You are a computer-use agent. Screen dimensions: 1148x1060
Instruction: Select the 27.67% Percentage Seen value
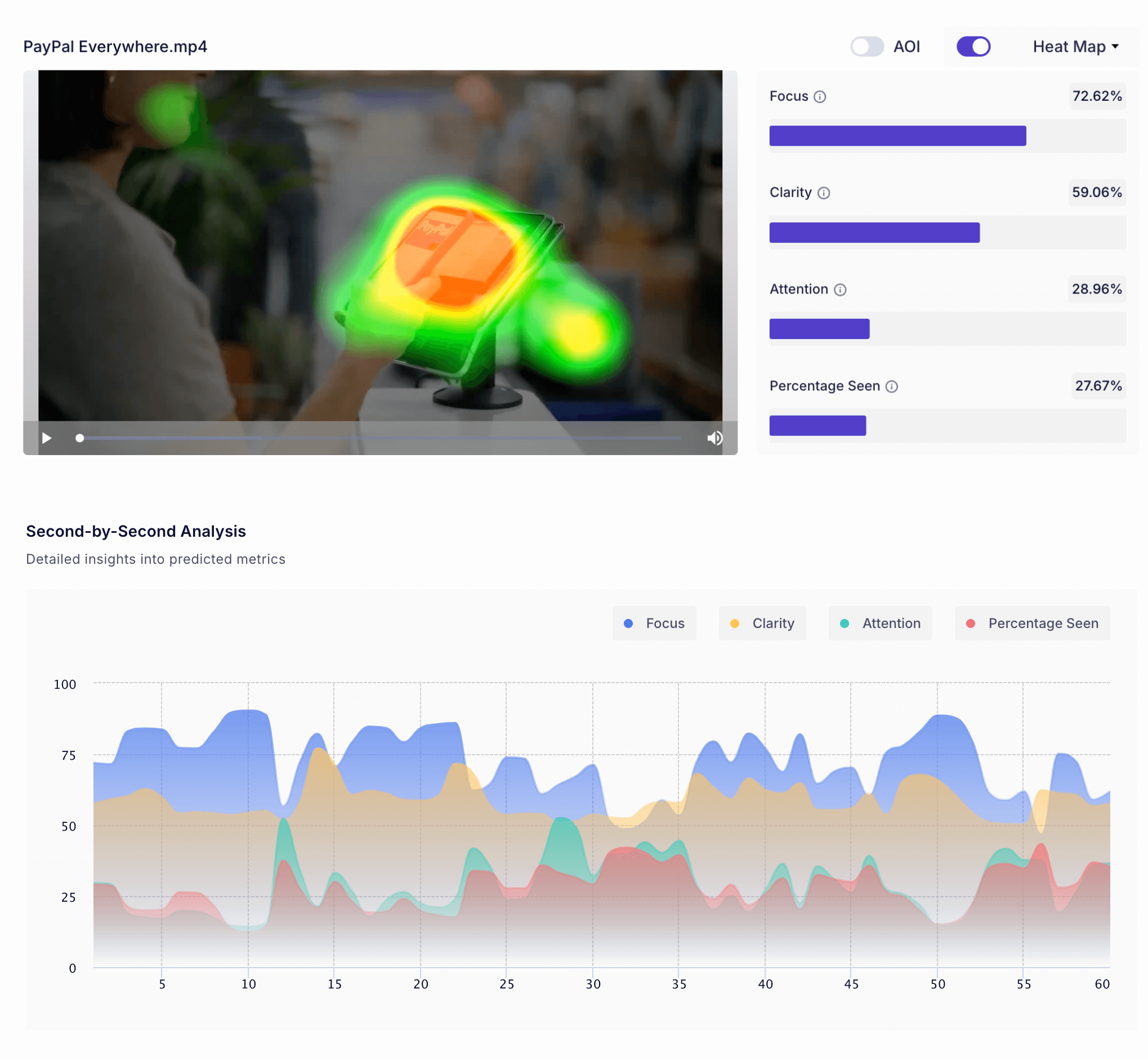tap(1098, 386)
